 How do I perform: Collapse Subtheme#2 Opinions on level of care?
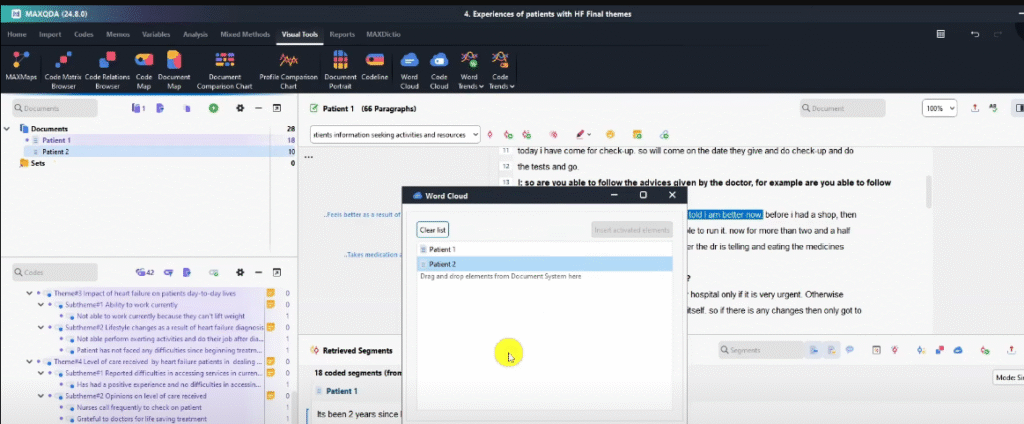[x=40, y=396]
